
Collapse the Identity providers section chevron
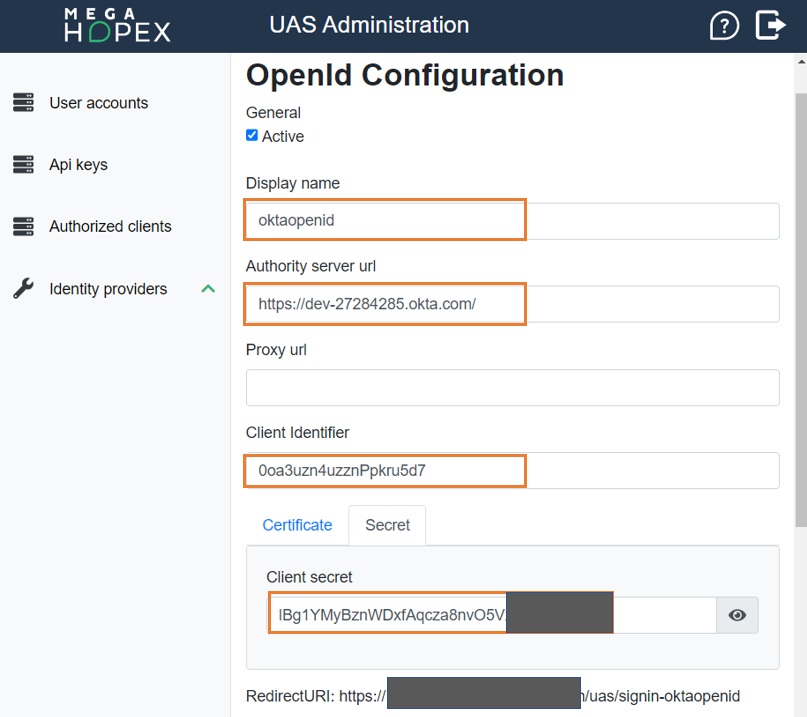[x=208, y=288]
